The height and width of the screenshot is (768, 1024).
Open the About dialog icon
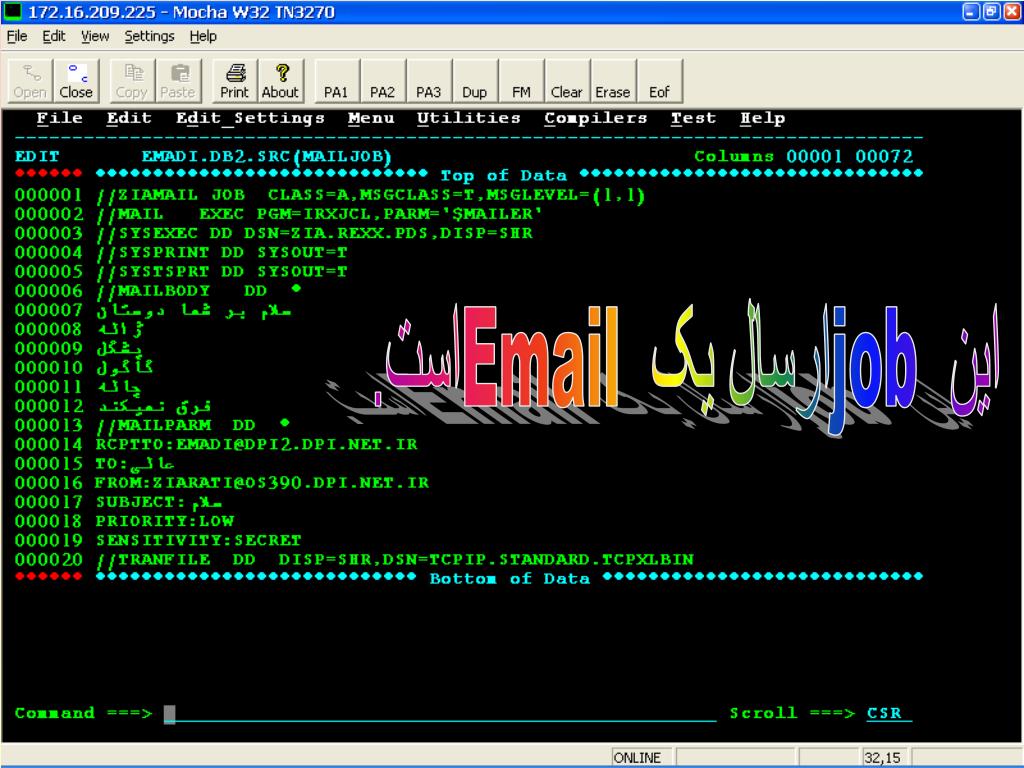point(280,80)
